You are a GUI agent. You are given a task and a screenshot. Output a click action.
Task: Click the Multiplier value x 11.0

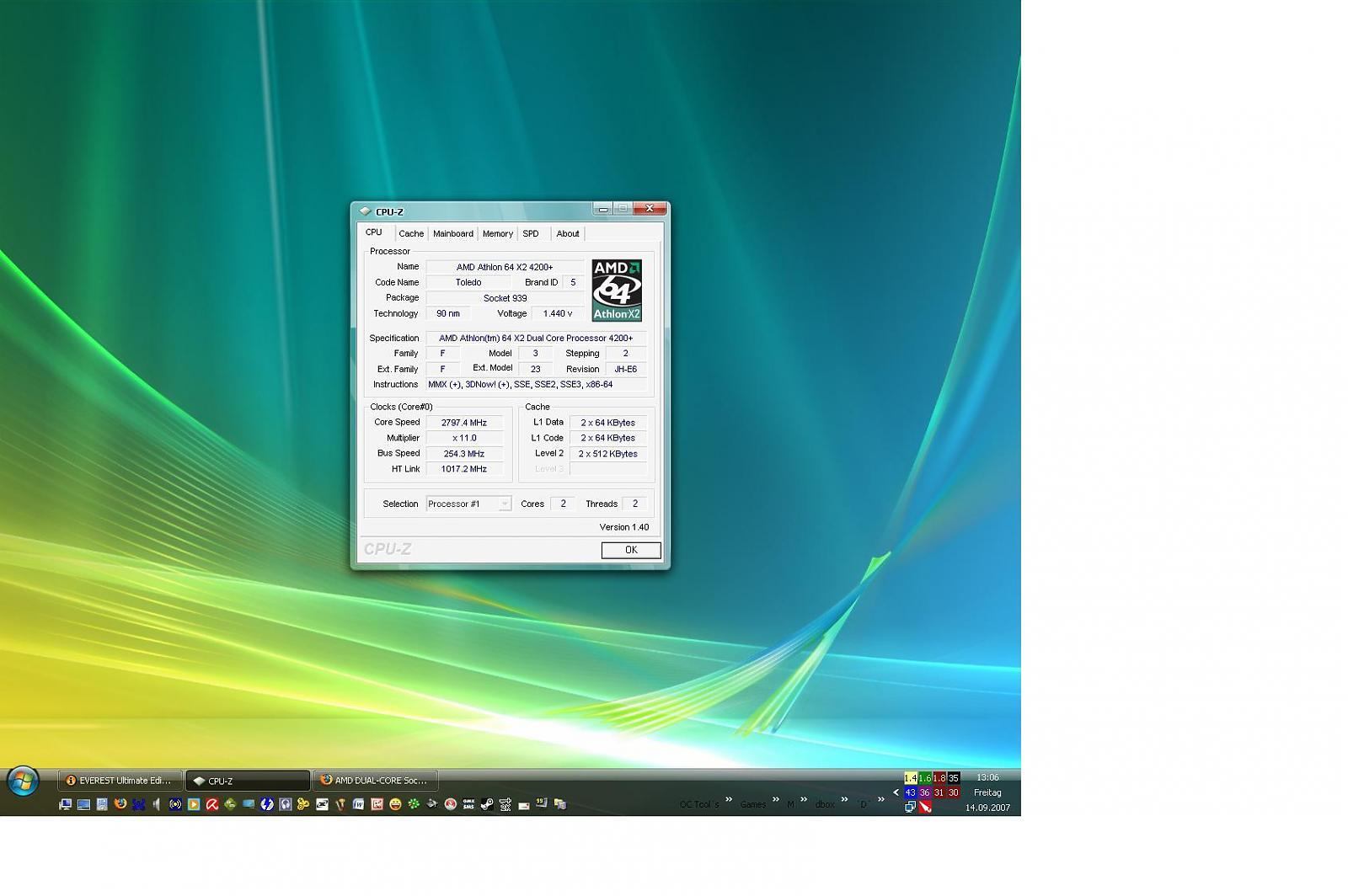click(x=464, y=438)
